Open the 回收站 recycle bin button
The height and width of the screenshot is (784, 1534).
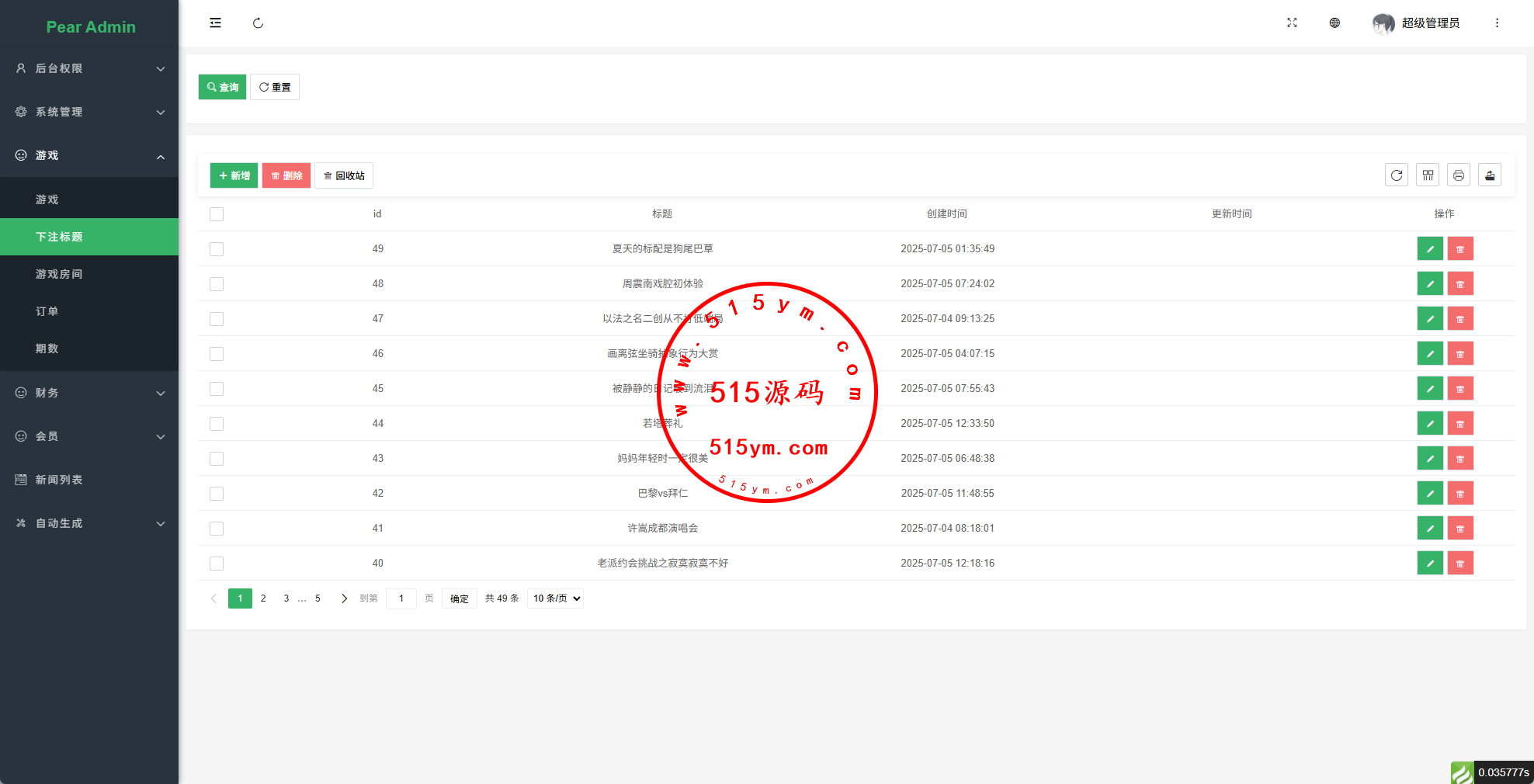[x=344, y=175]
